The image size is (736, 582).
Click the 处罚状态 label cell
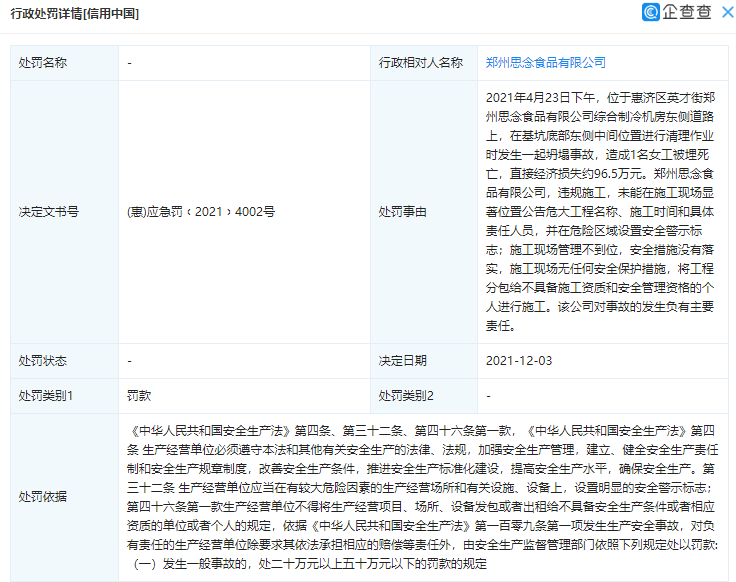tap(64, 361)
